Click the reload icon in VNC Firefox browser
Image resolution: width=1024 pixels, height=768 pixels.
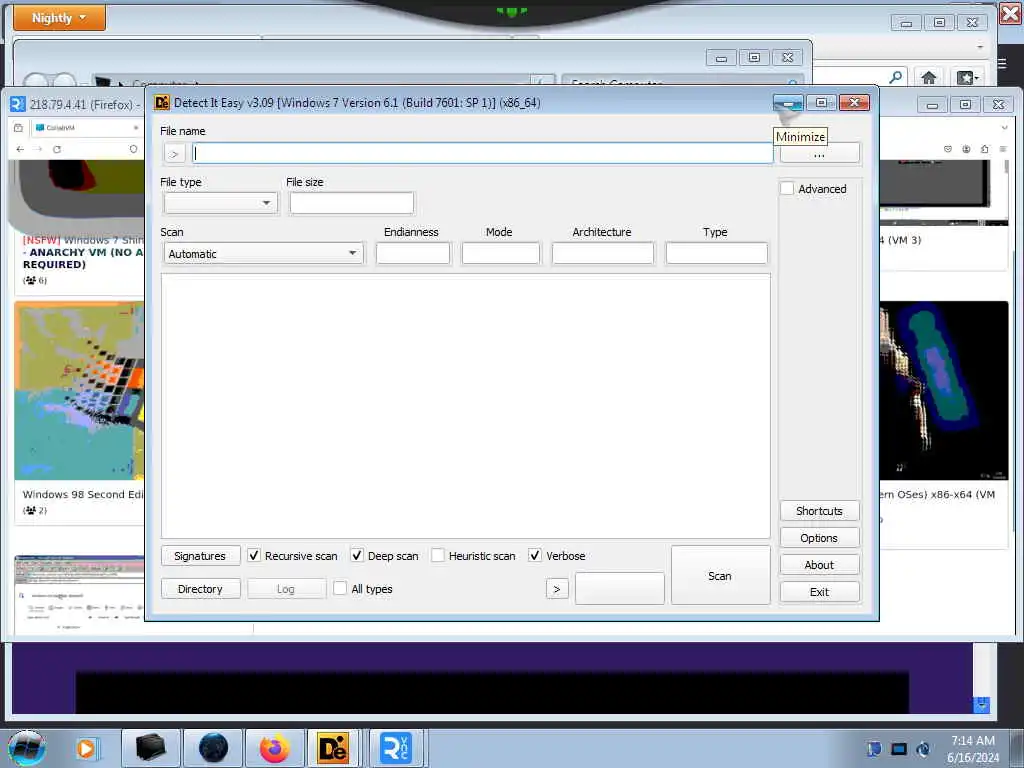57,150
